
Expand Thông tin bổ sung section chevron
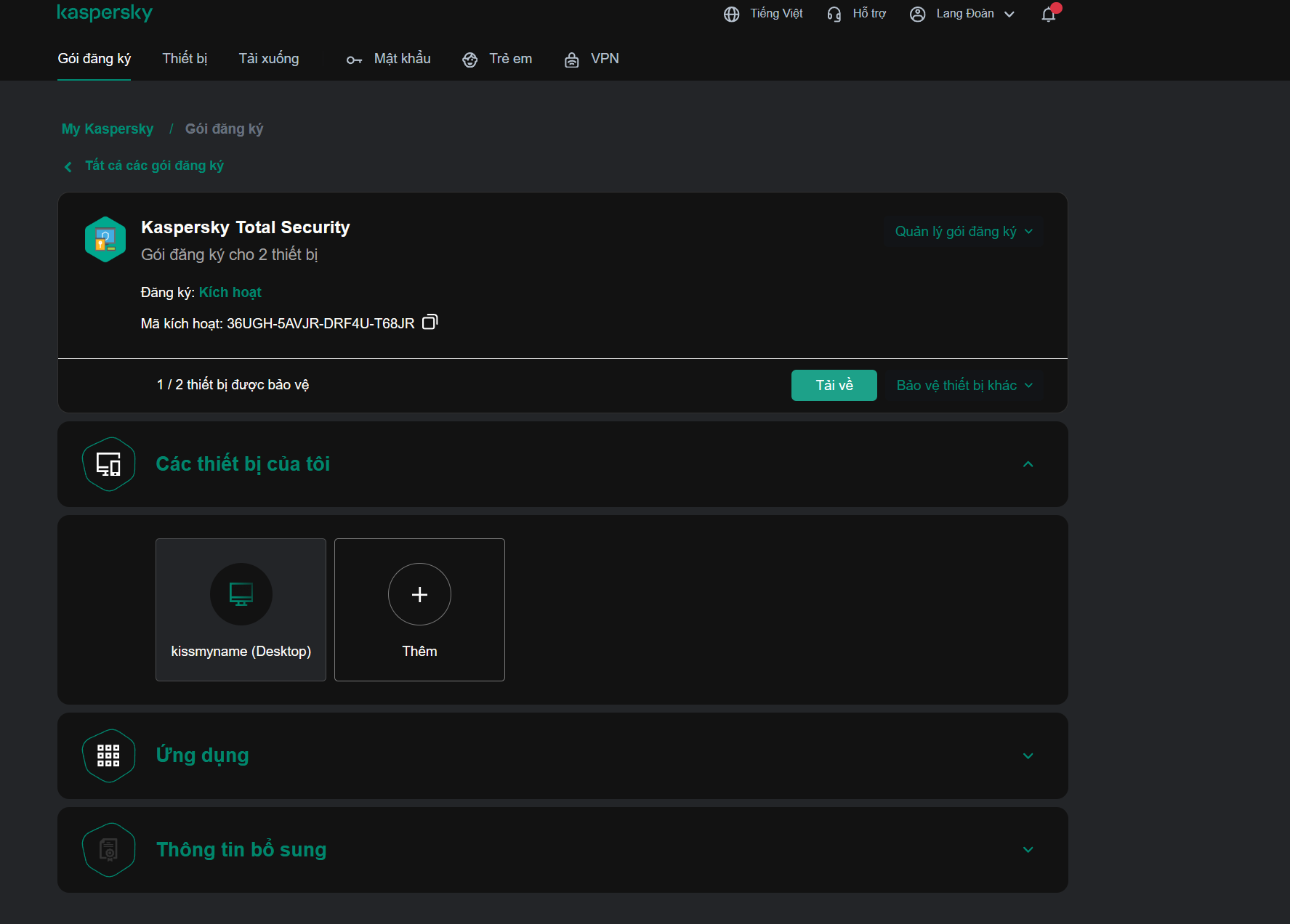click(1028, 850)
